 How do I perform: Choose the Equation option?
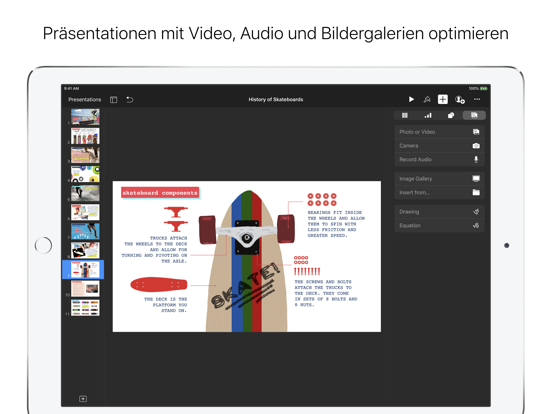[439, 226]
